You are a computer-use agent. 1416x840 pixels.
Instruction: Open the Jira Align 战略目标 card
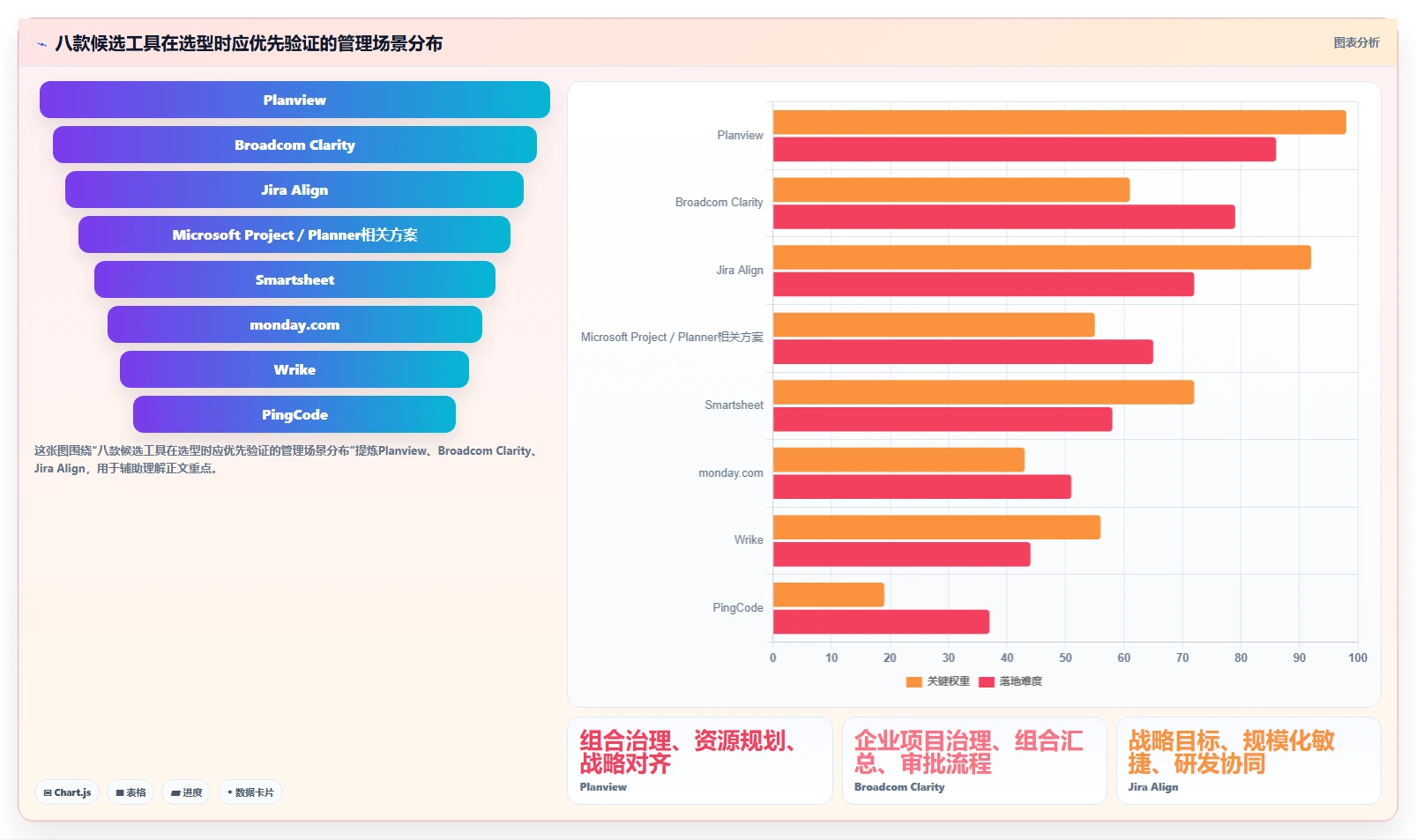point(1248,761)
